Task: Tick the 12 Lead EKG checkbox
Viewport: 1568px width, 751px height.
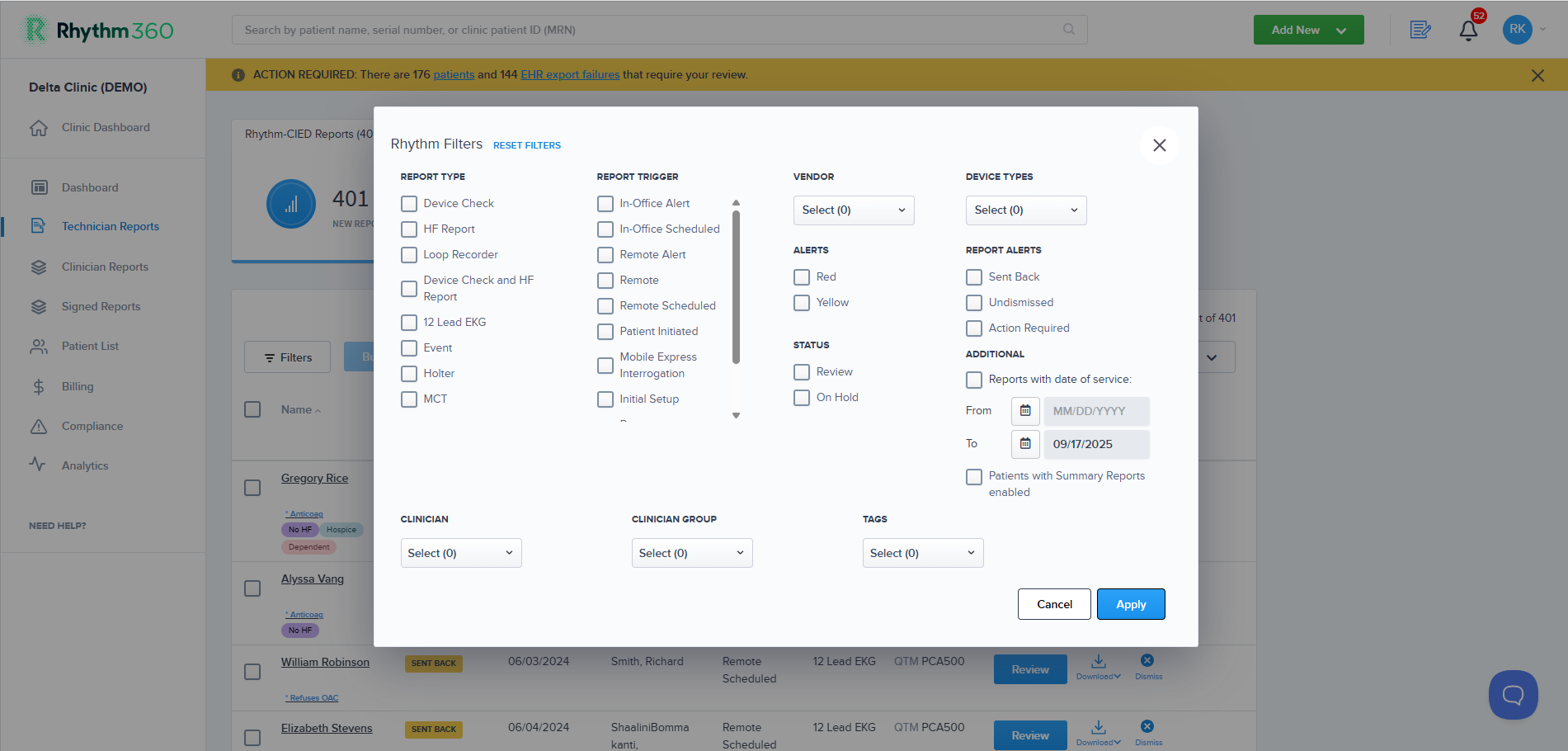Action: pos(409,323)
